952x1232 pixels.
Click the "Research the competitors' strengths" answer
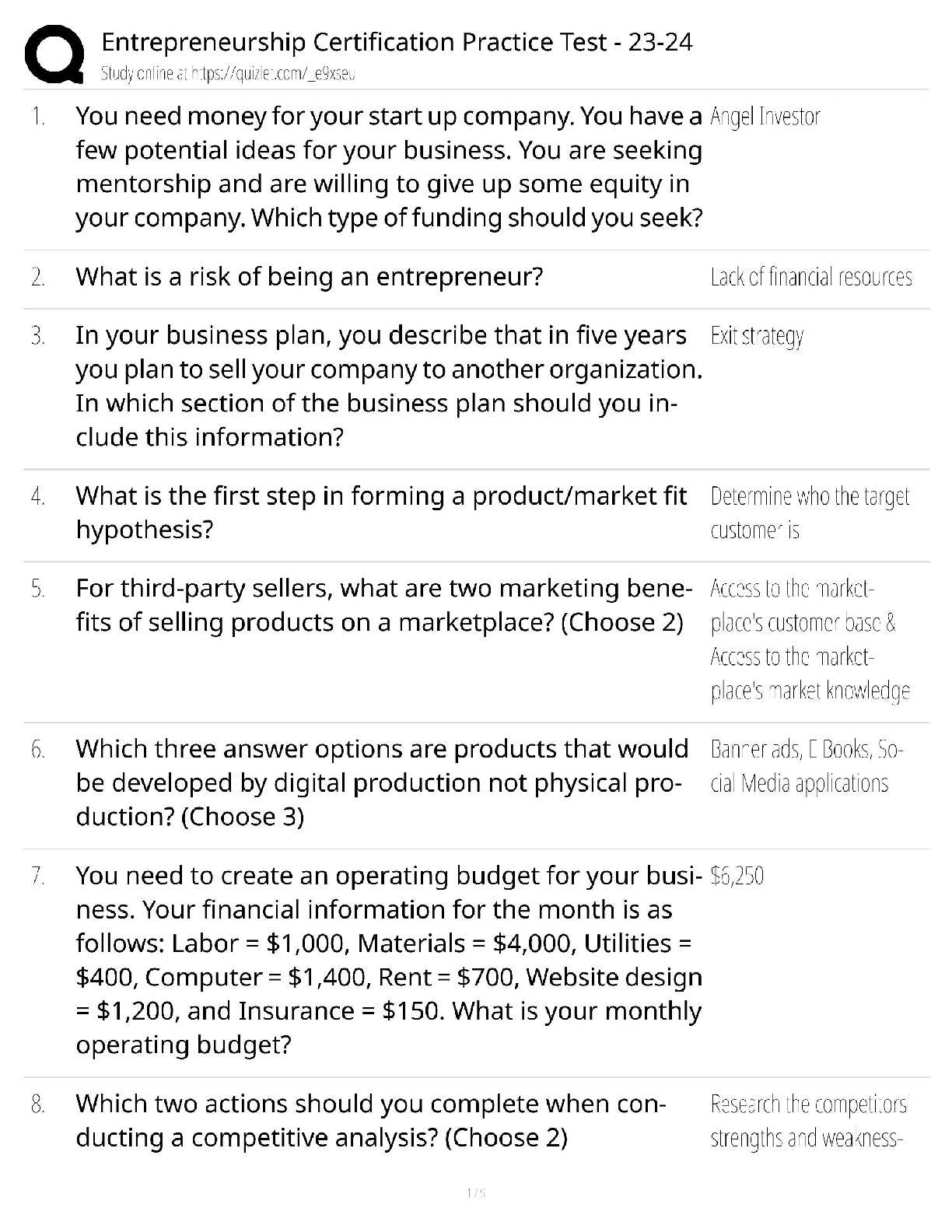(x=809, y=1121)
